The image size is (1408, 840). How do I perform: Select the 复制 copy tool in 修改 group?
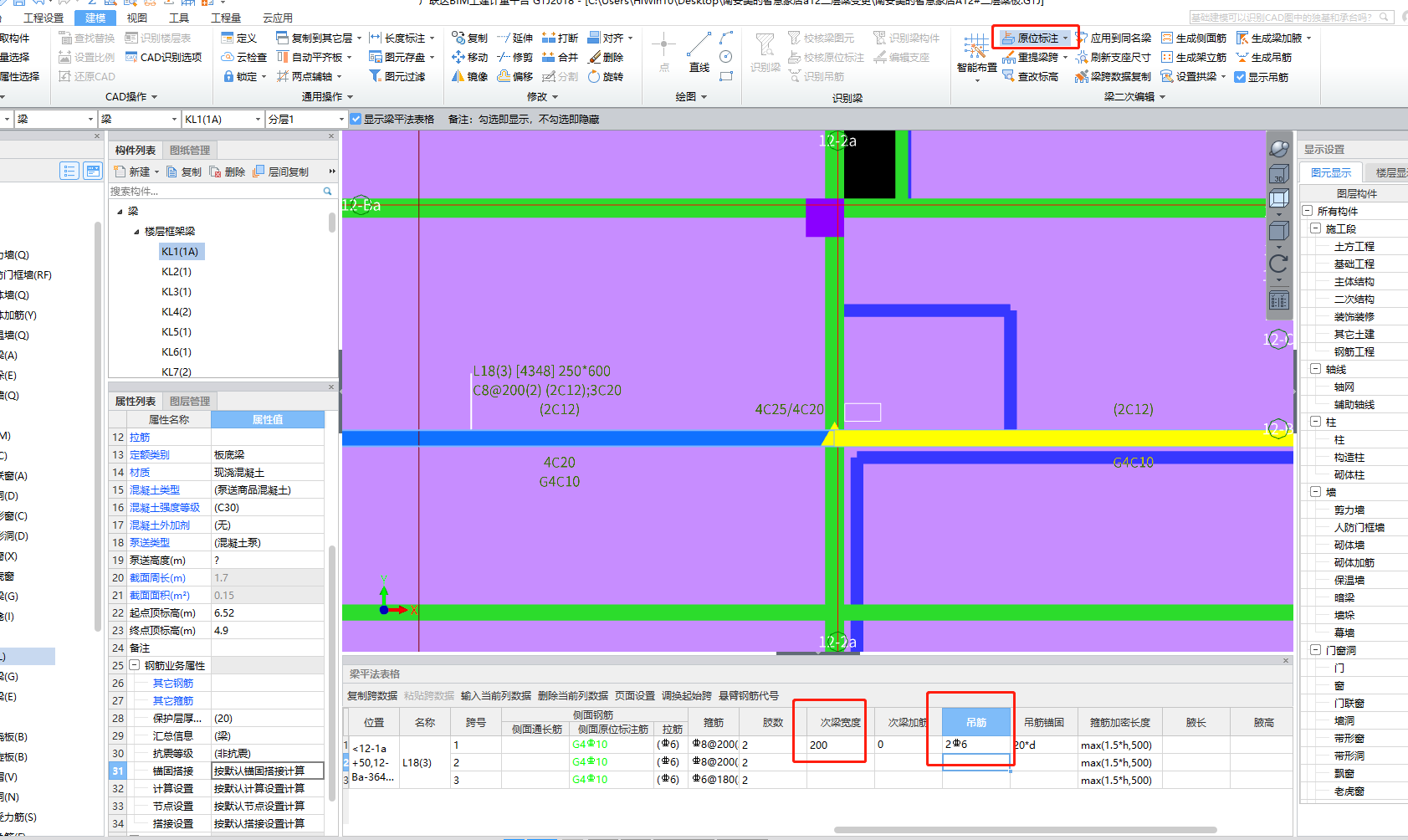coord(469,38)
